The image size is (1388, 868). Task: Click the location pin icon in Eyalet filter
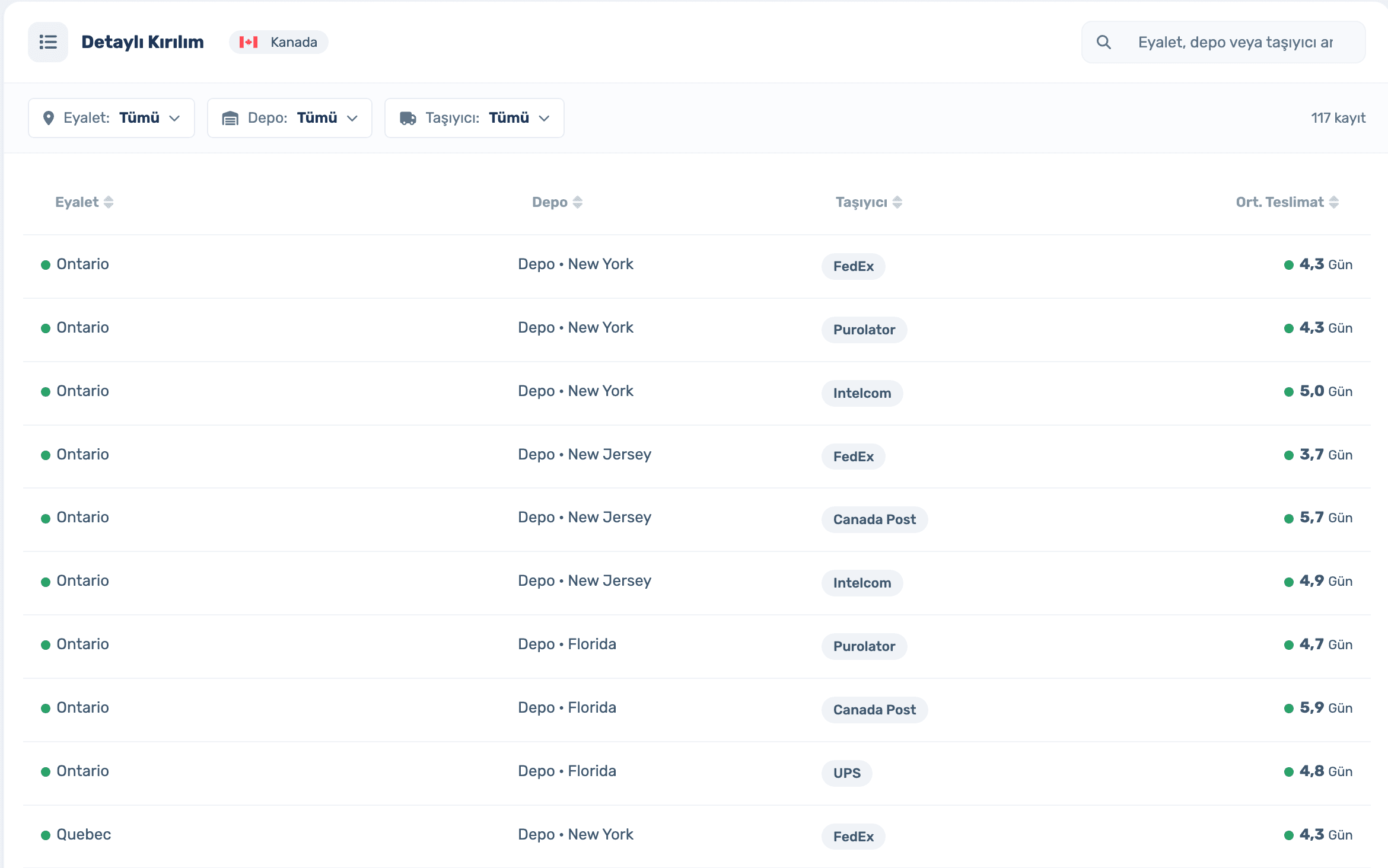tap(49, 118)
